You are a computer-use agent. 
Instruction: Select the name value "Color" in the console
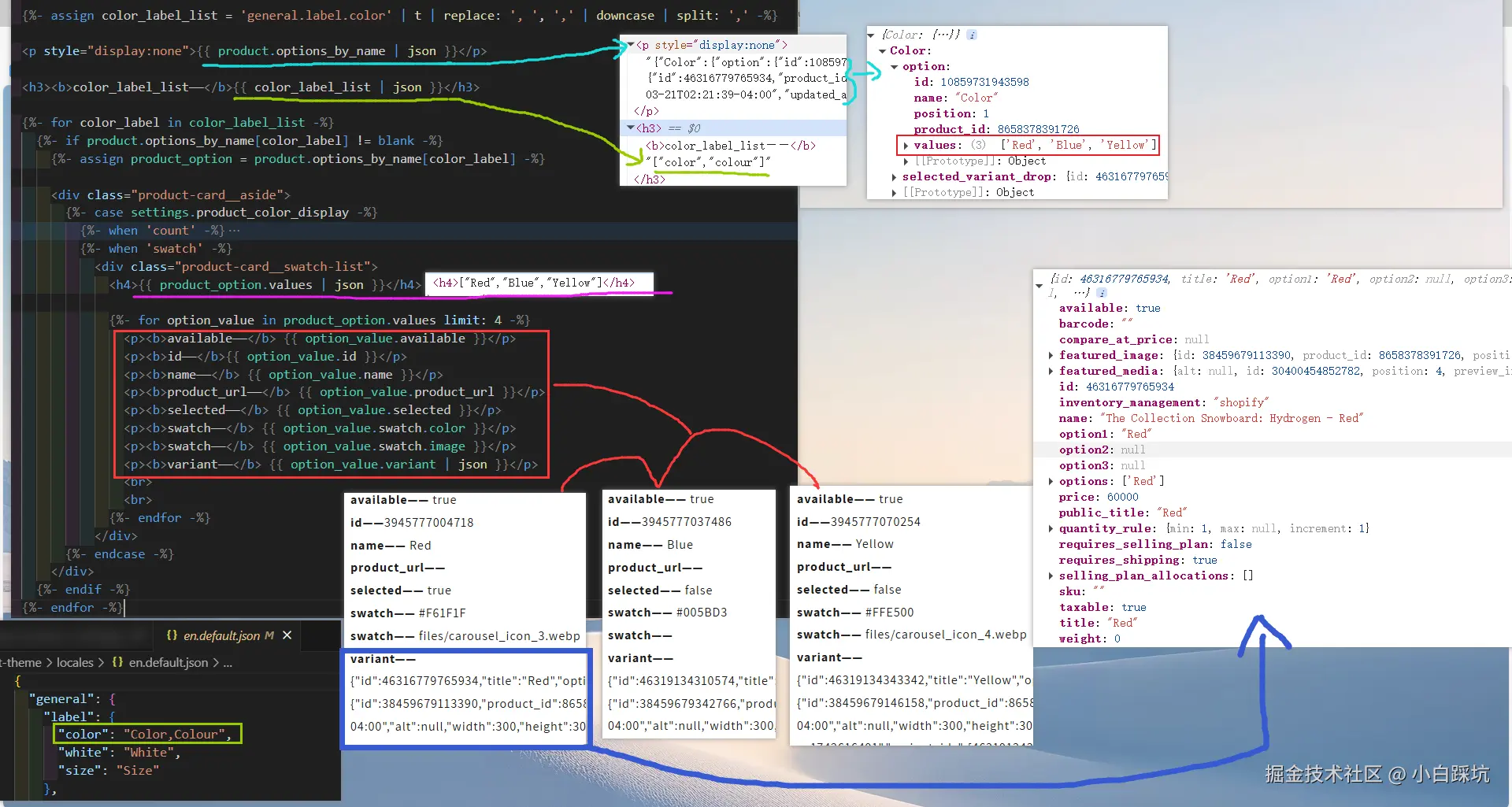(x=976, y=98)
